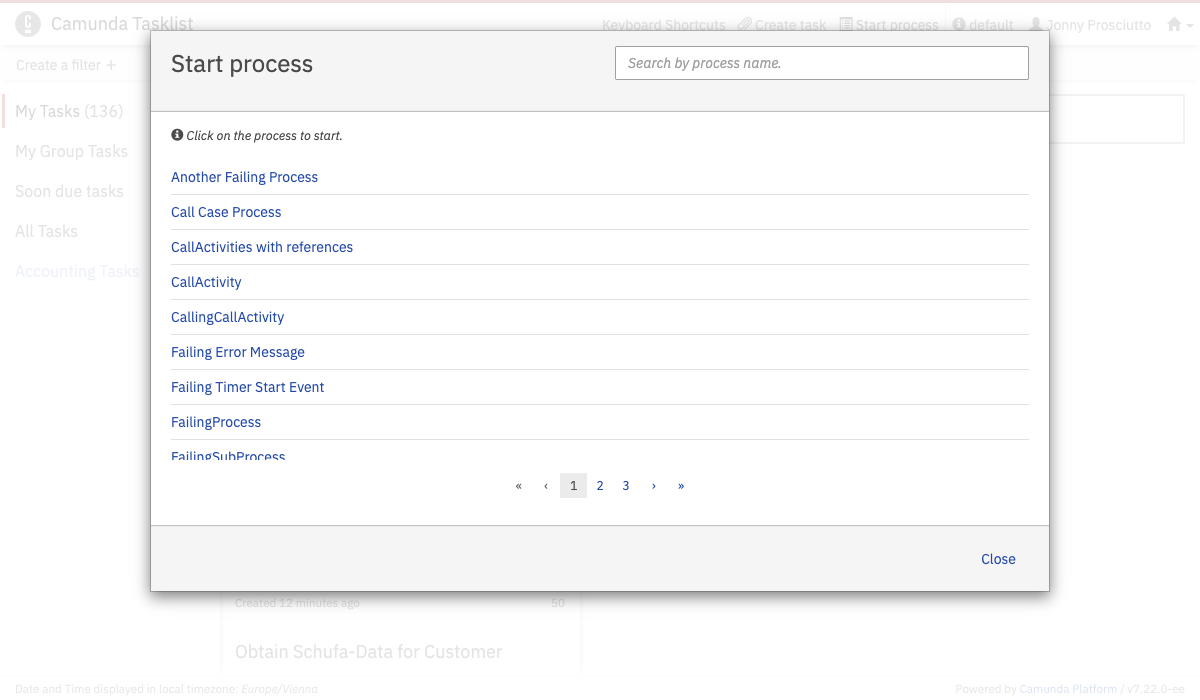Jump to last page using double-right arrow
Screen dimensions: 1200x700
point(681,486)
